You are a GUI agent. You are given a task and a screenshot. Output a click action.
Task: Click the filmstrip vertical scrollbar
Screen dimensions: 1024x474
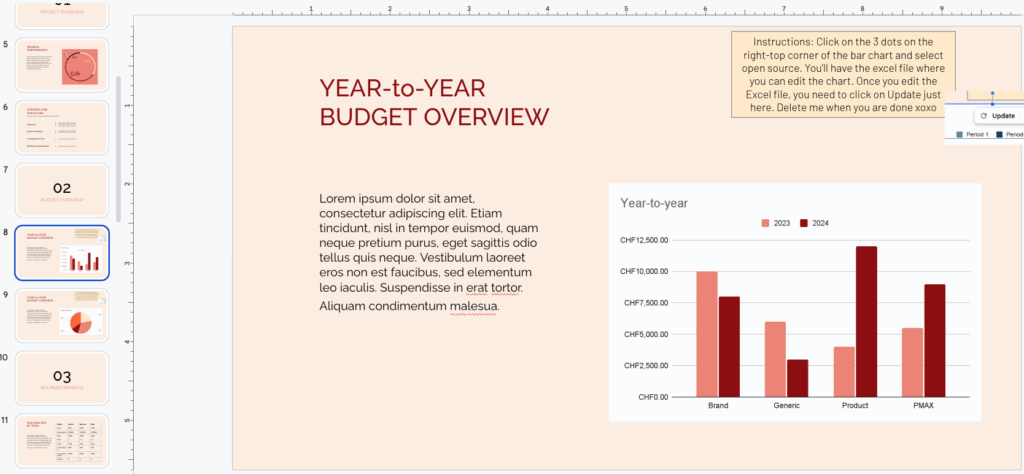coord(118,149)
